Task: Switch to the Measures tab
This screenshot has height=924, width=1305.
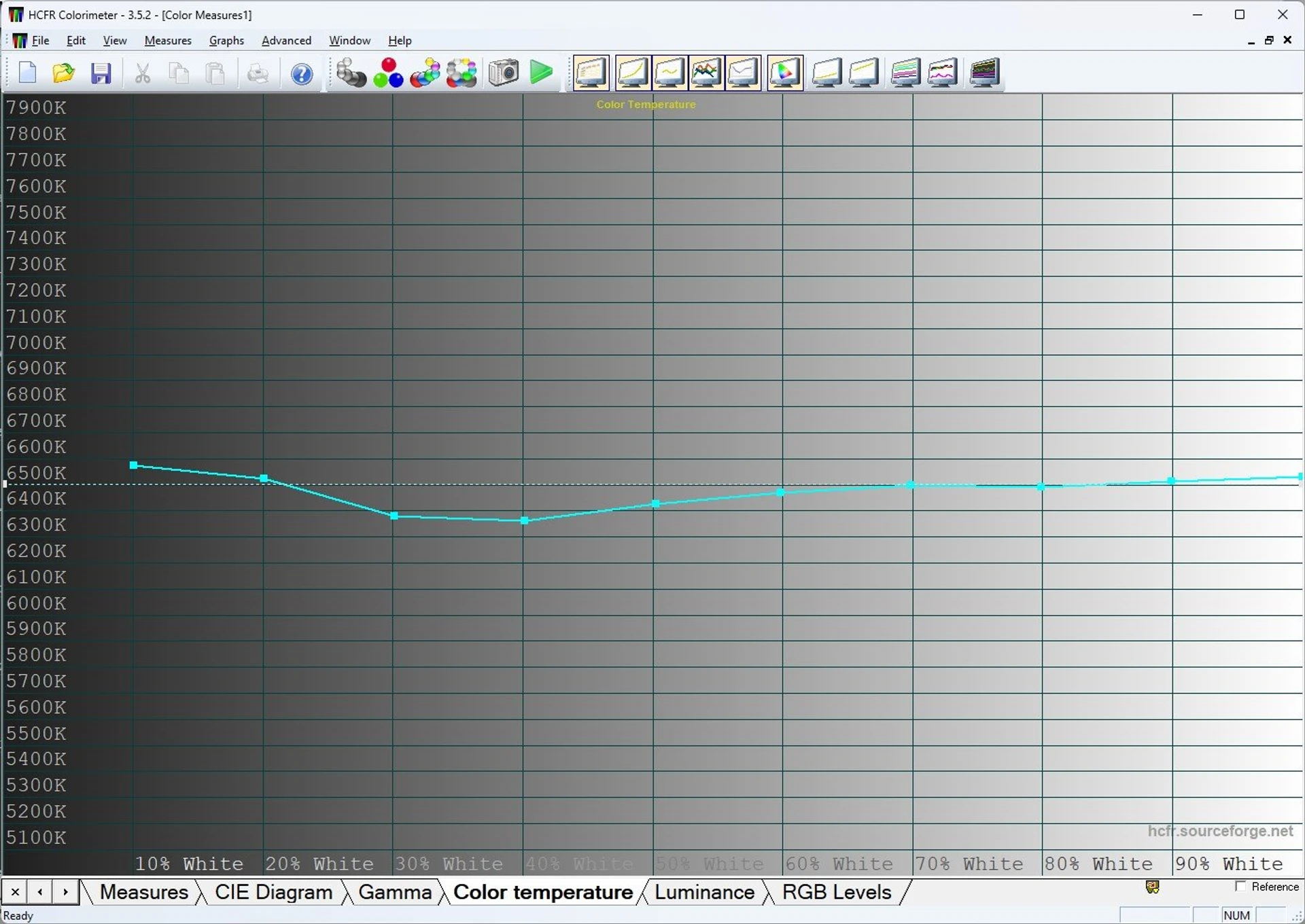Action: pyautogui.click(x=143, y=892)
